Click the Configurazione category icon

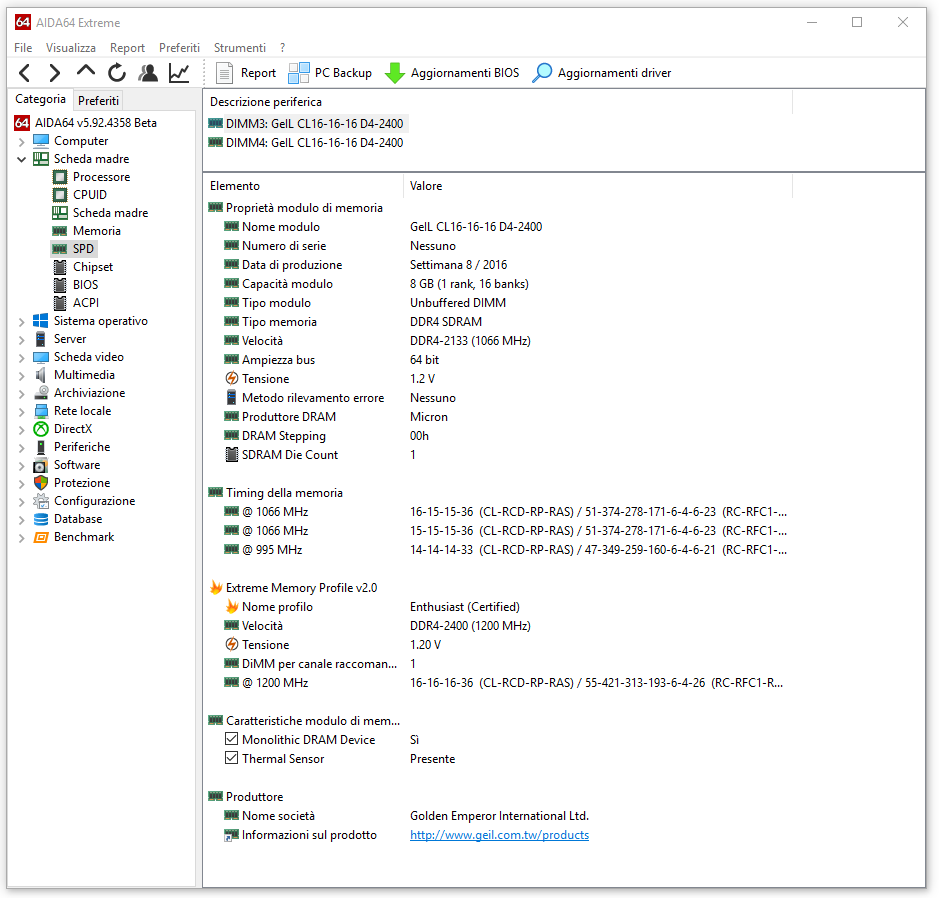pos(41,501)
